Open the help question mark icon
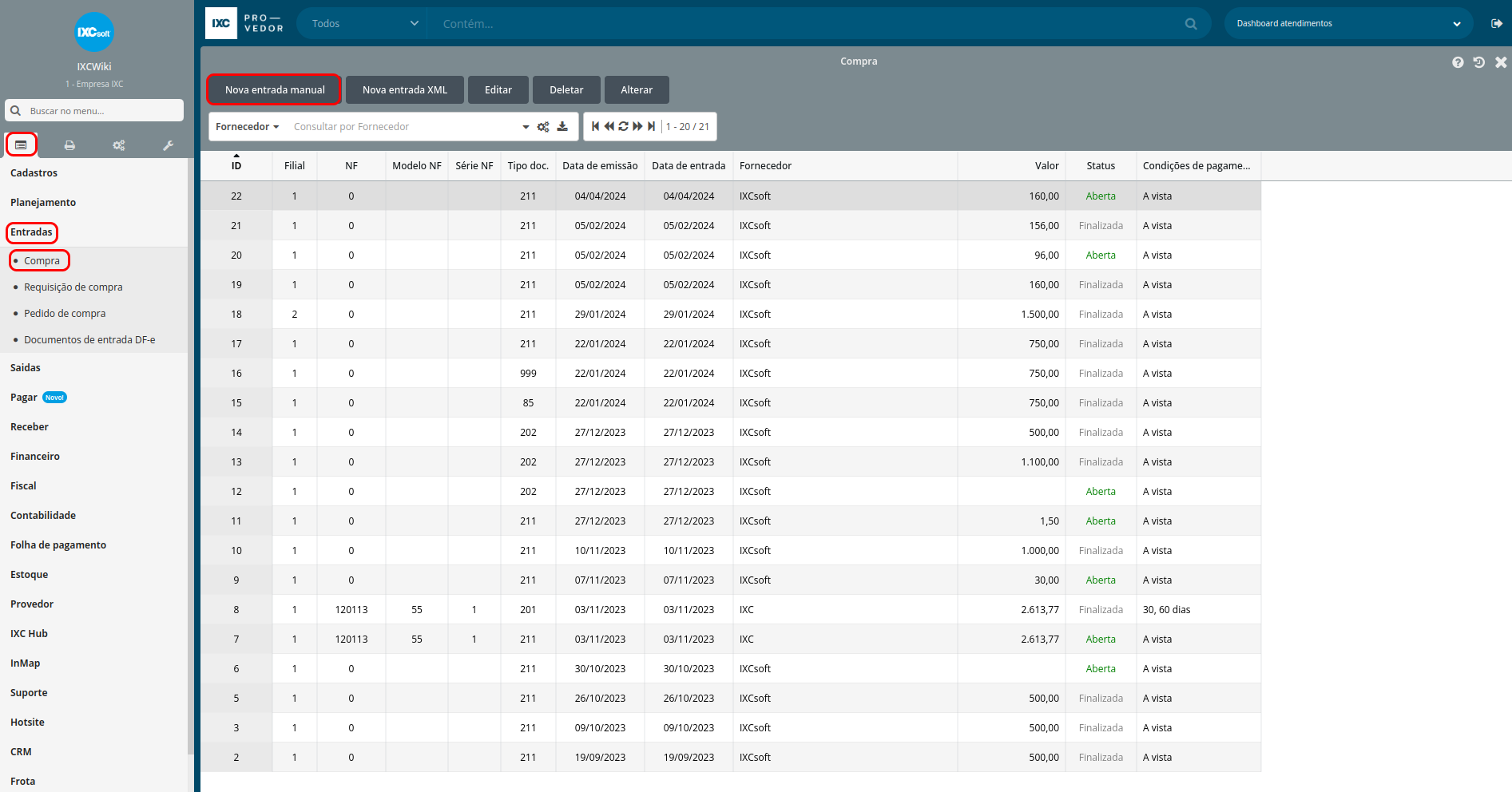This screenshot has width=1512, height=792. tap(1458, 62)
